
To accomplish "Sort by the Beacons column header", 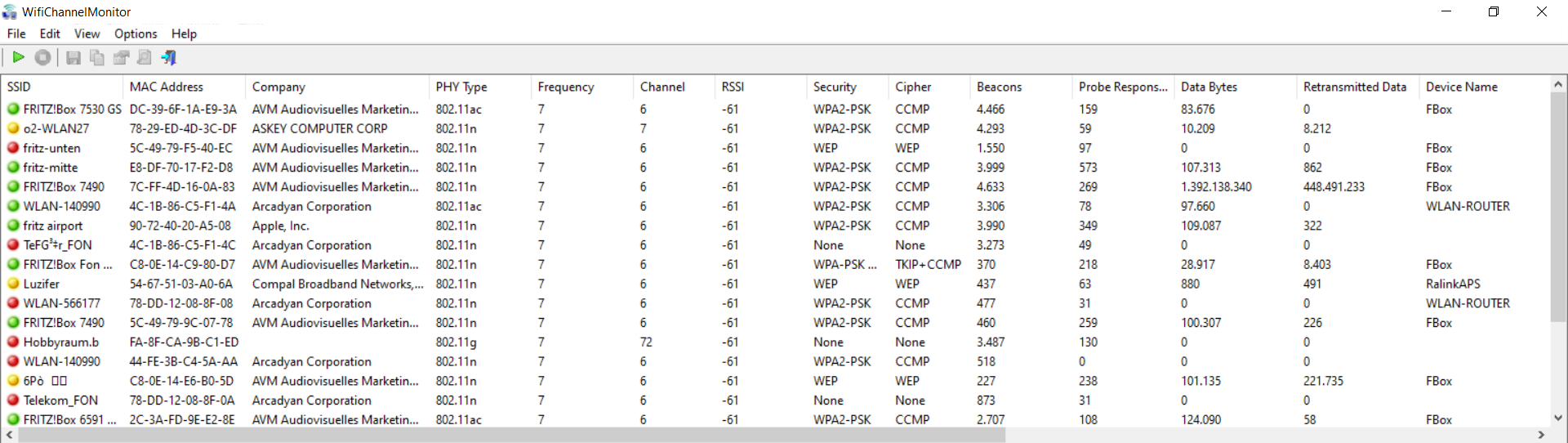I will (x=1021, y=87).
